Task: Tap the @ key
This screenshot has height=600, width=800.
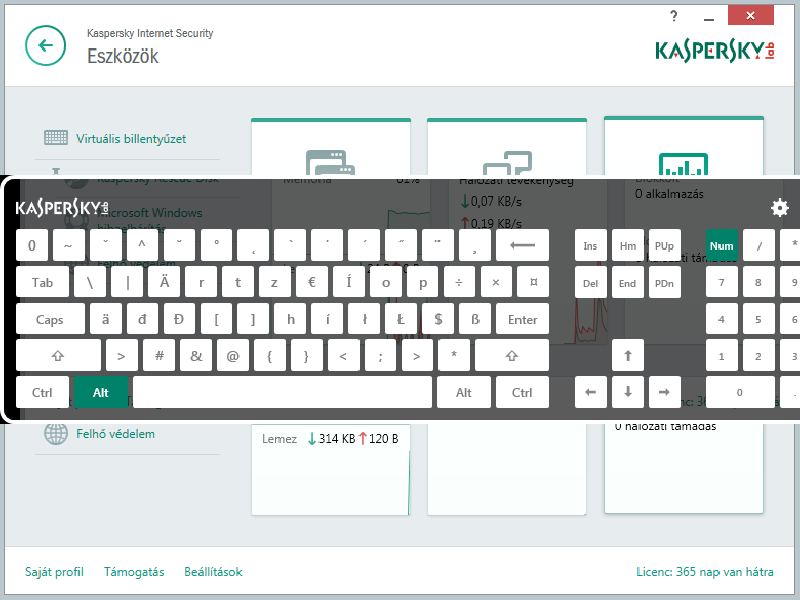Action: pyautogui.click(x=233, y=356)
